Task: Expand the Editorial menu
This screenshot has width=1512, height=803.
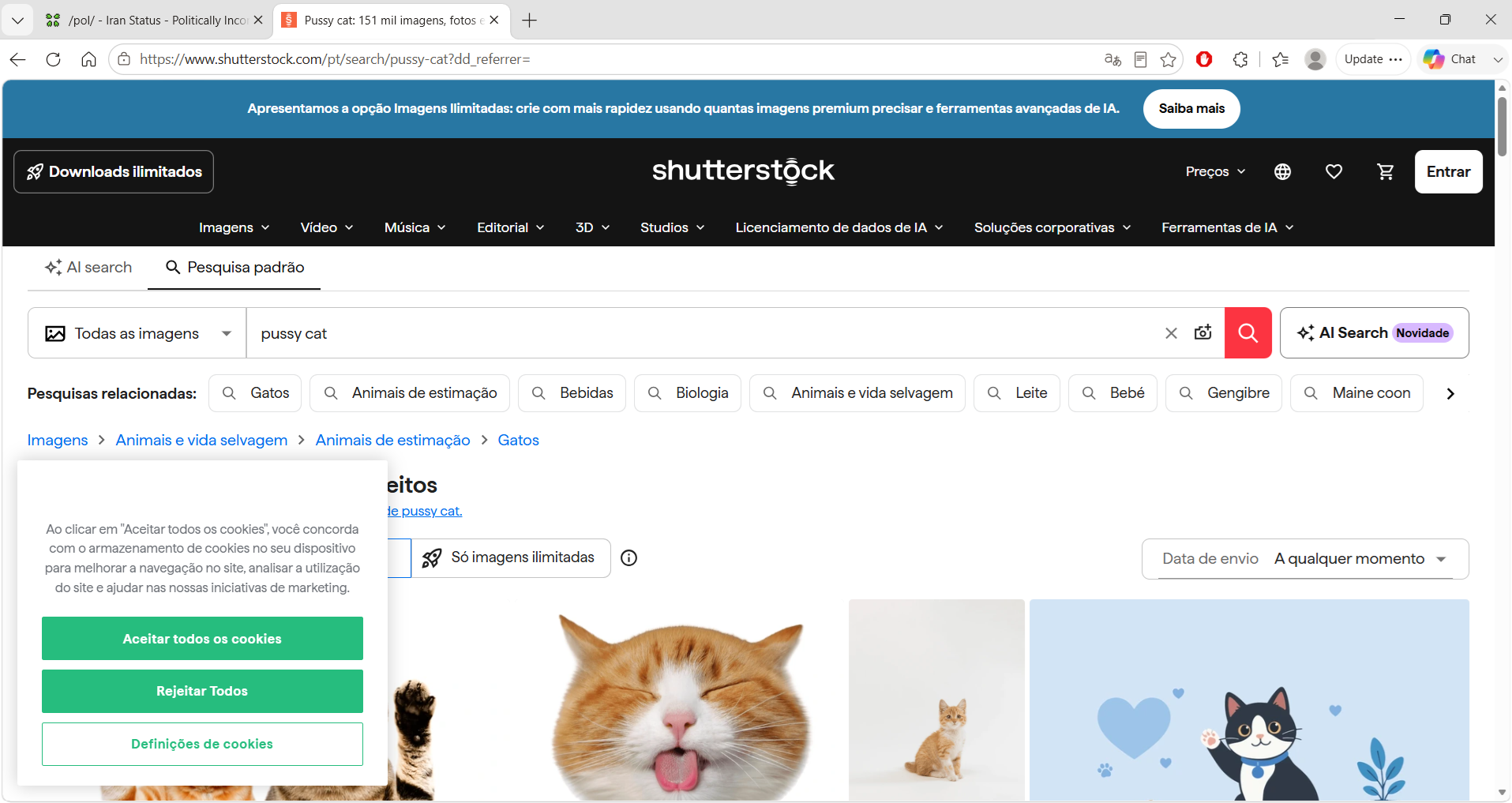Action: (x=510, y=227)
